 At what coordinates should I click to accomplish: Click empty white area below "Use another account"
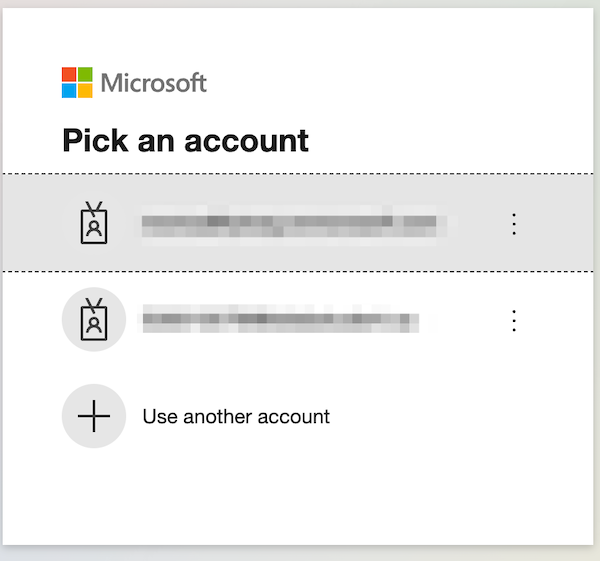coord(300,495)
